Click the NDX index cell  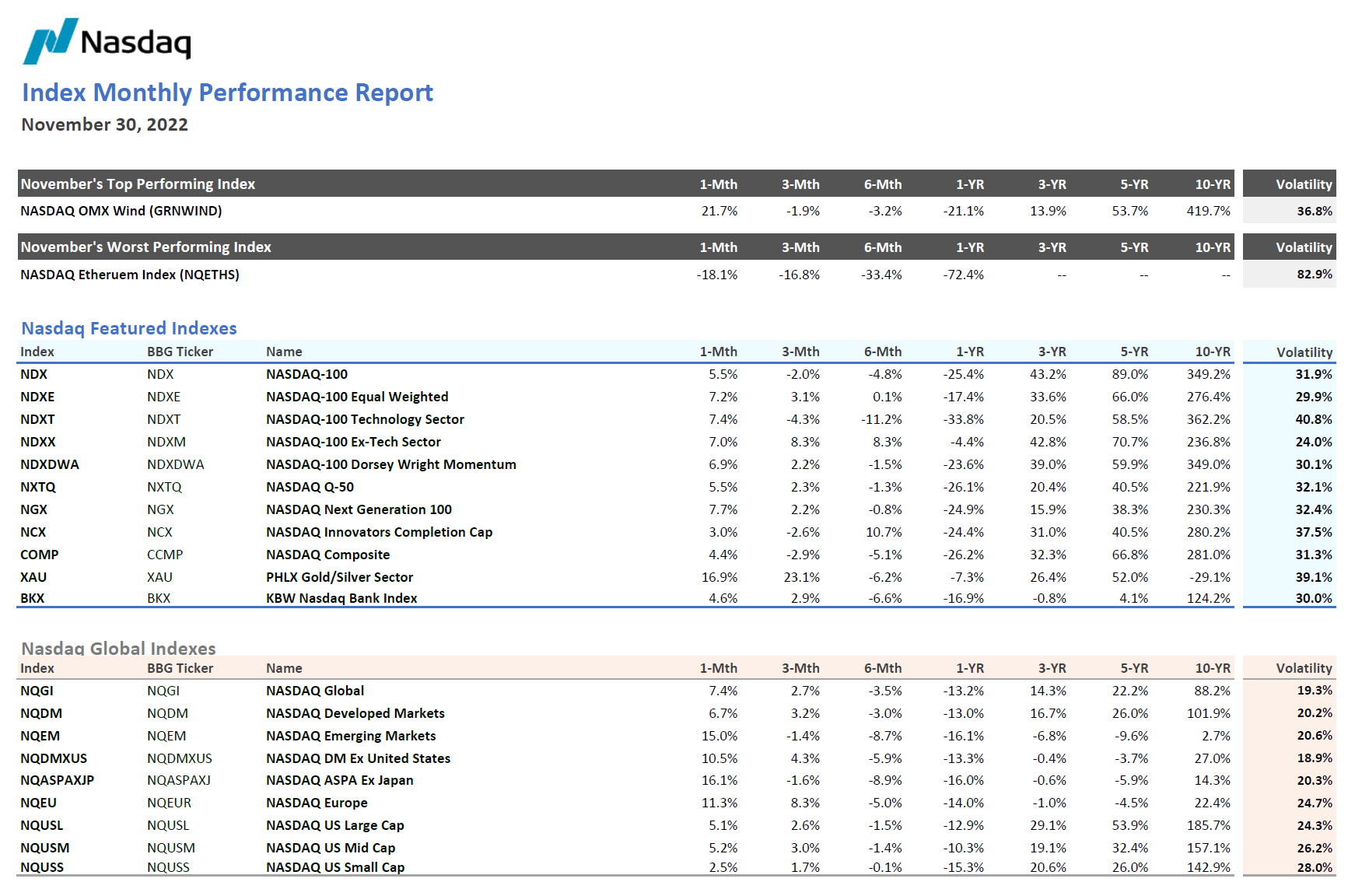(x=33, y=374)
